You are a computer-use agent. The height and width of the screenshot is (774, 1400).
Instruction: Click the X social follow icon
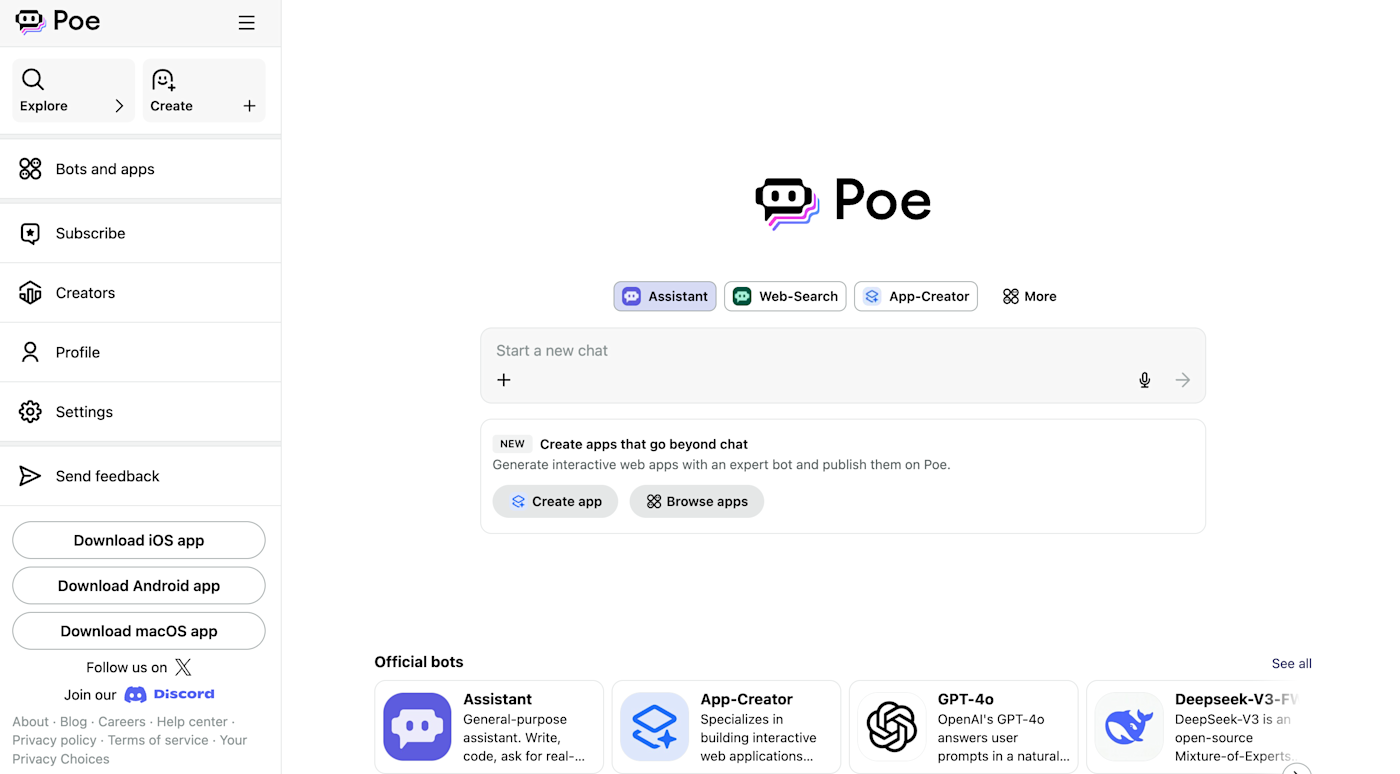pos(183,667)
